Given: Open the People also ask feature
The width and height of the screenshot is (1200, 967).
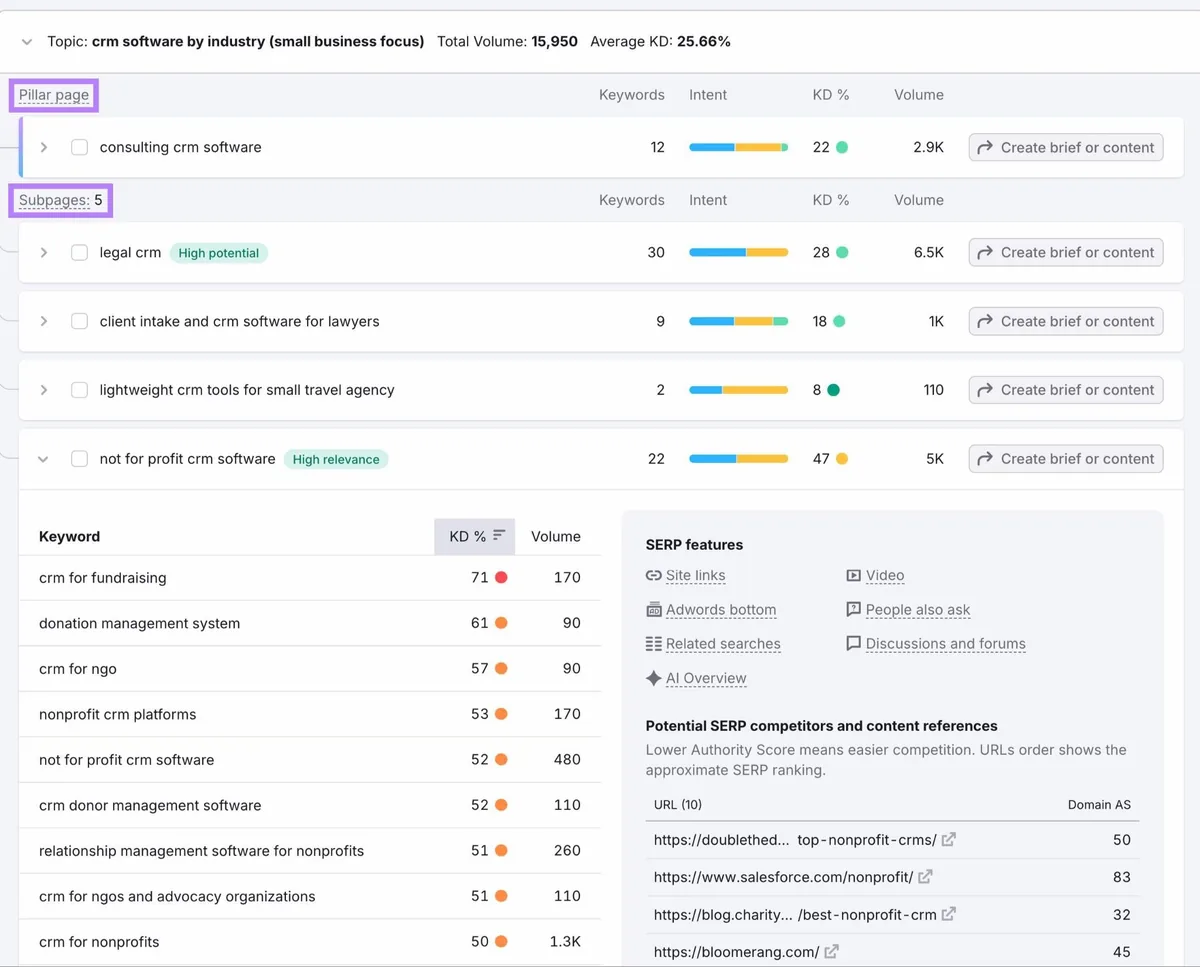Looking at the screenshot, I should (918, 610).
